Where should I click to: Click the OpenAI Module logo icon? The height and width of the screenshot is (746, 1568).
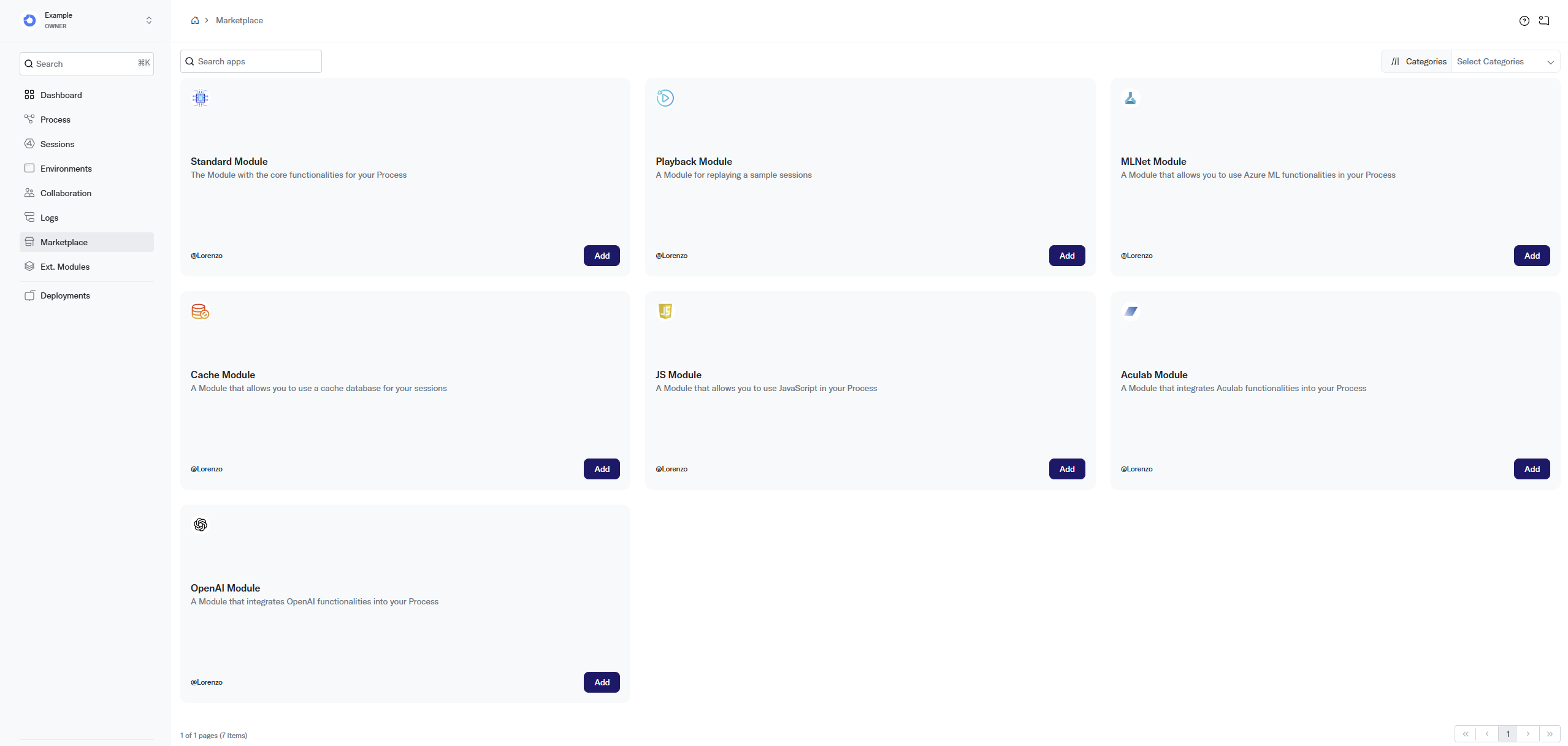point(201,525)
